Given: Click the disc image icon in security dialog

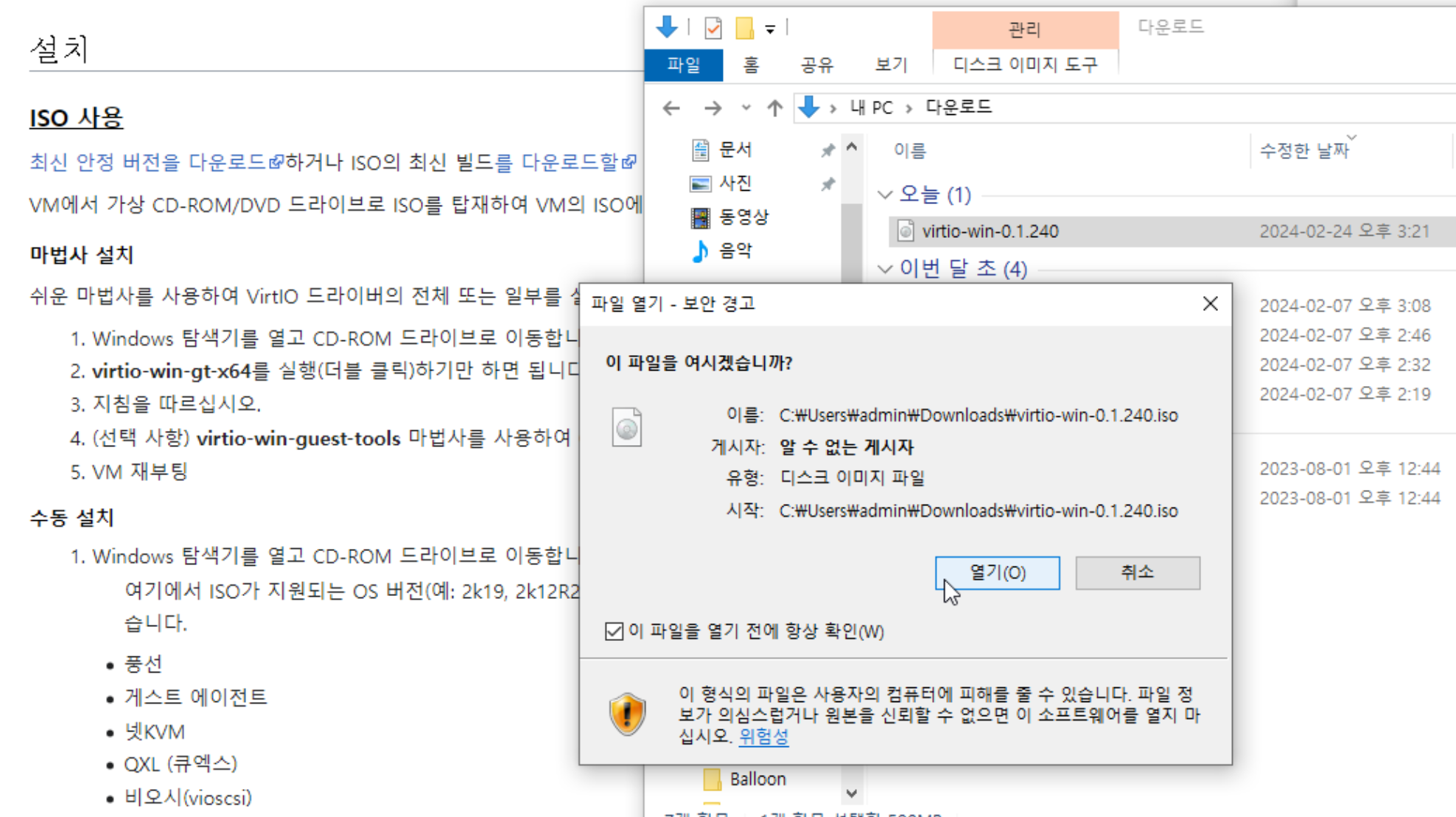Looking at the screenshot, I should [626, 427].
